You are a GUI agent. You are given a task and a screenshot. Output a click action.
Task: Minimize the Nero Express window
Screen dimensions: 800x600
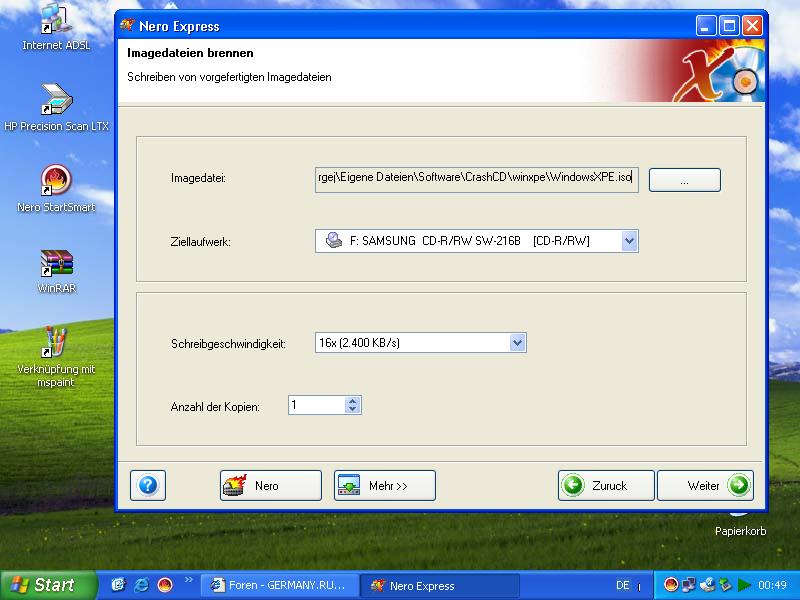click(x=706, y=26)
